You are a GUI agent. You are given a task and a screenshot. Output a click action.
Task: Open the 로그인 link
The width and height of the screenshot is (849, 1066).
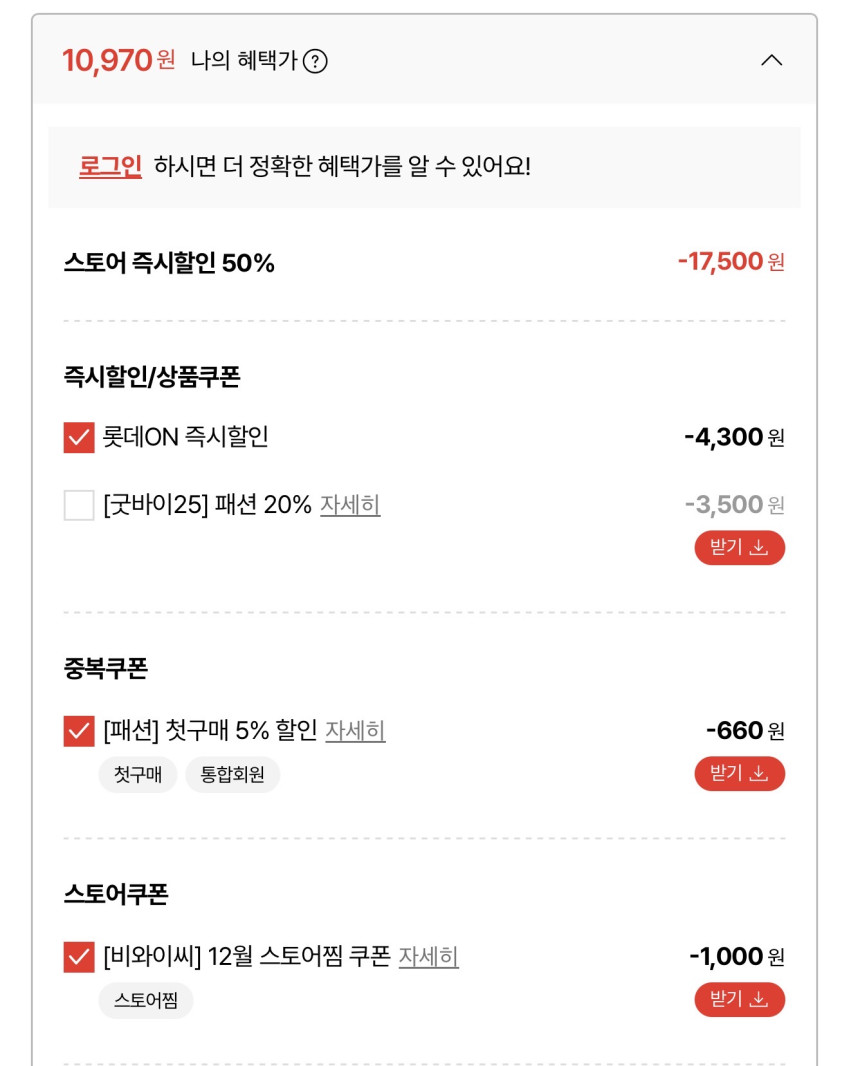coord(110,166)
